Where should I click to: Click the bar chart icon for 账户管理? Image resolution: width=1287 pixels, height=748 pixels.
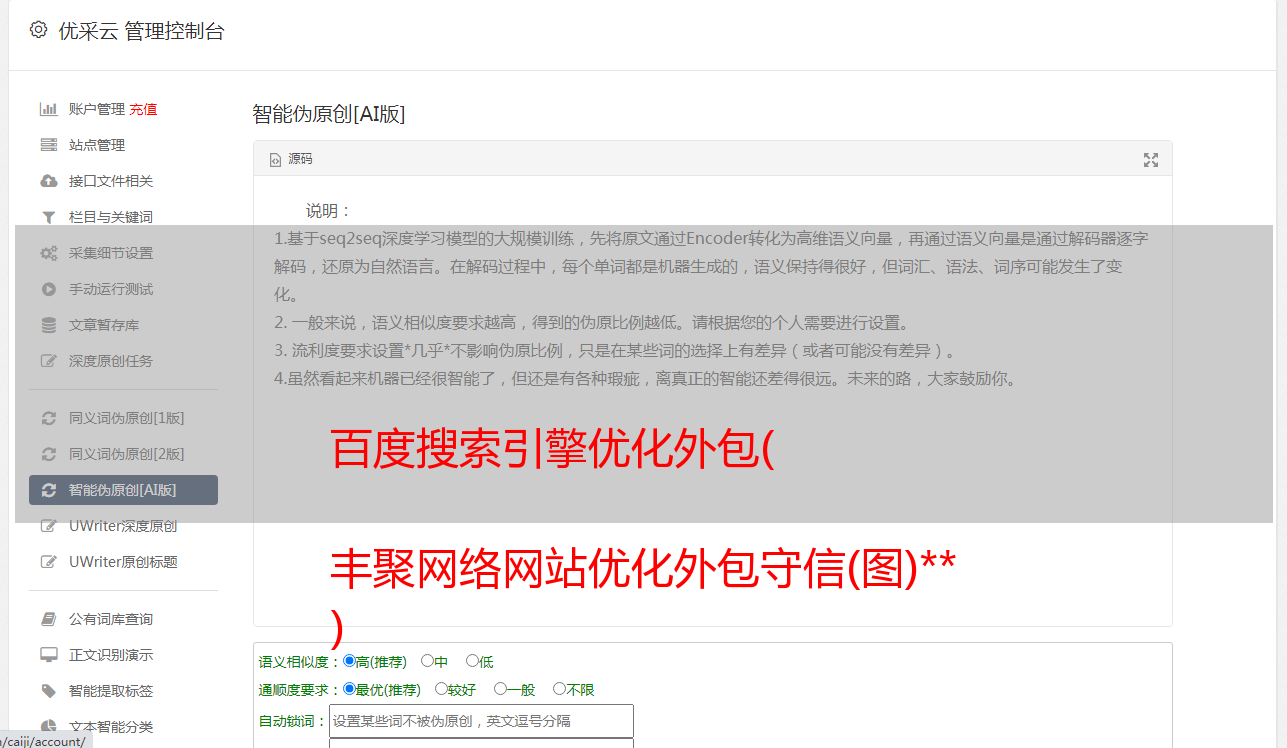(x=48, y=109)
